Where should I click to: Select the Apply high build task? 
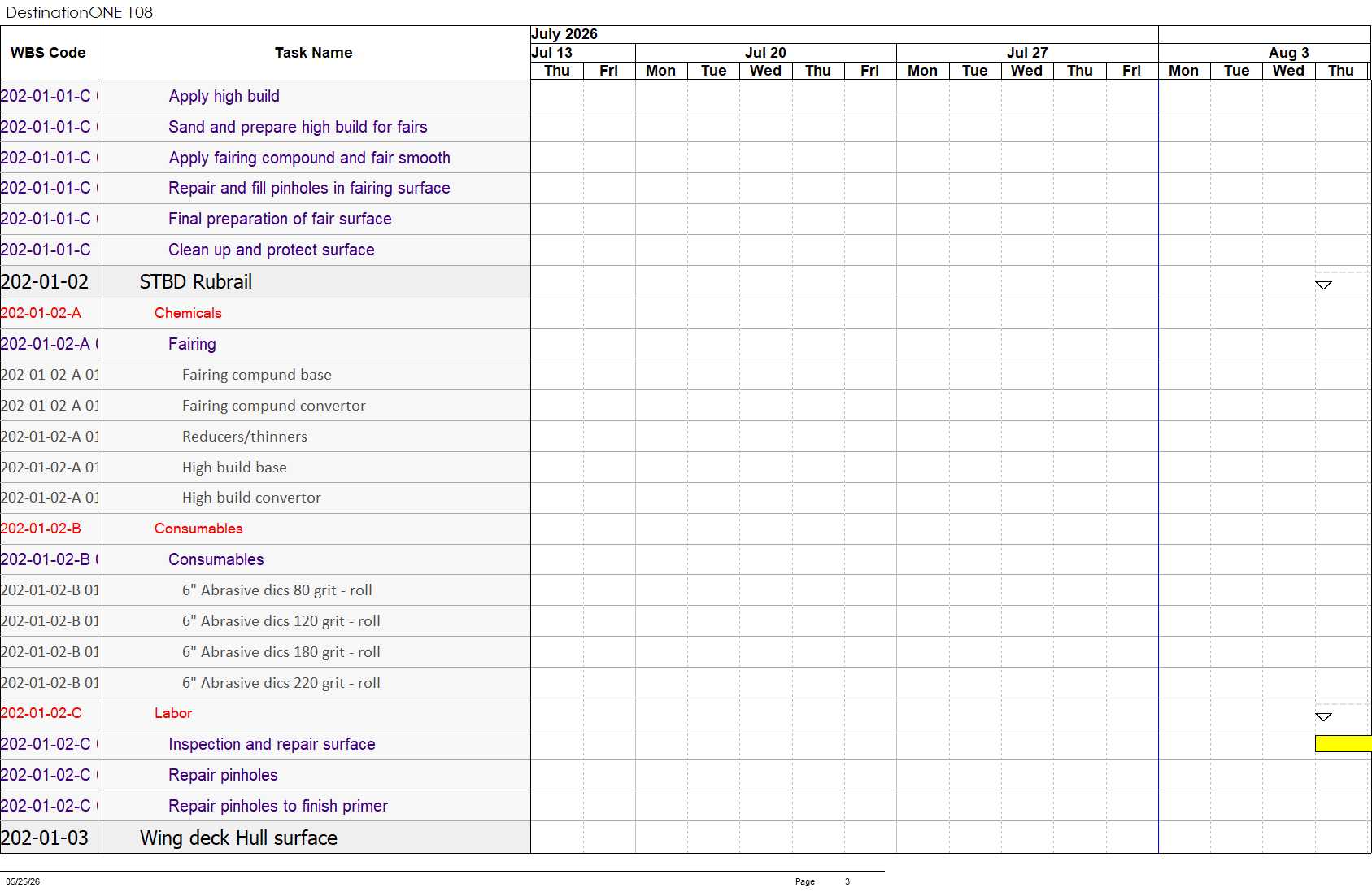pyautogui.click(x=224, y=96)
